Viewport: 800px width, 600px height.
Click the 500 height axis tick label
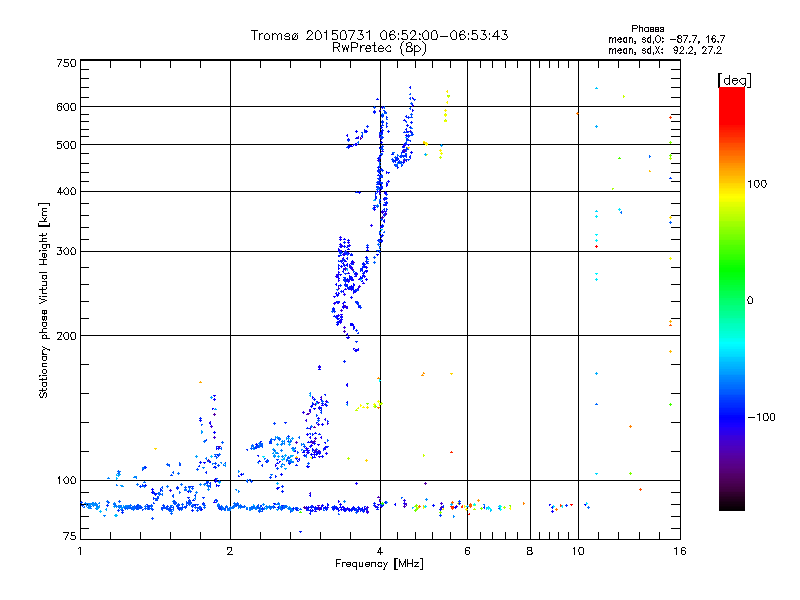pyautogui.click(x=66, y=145)
